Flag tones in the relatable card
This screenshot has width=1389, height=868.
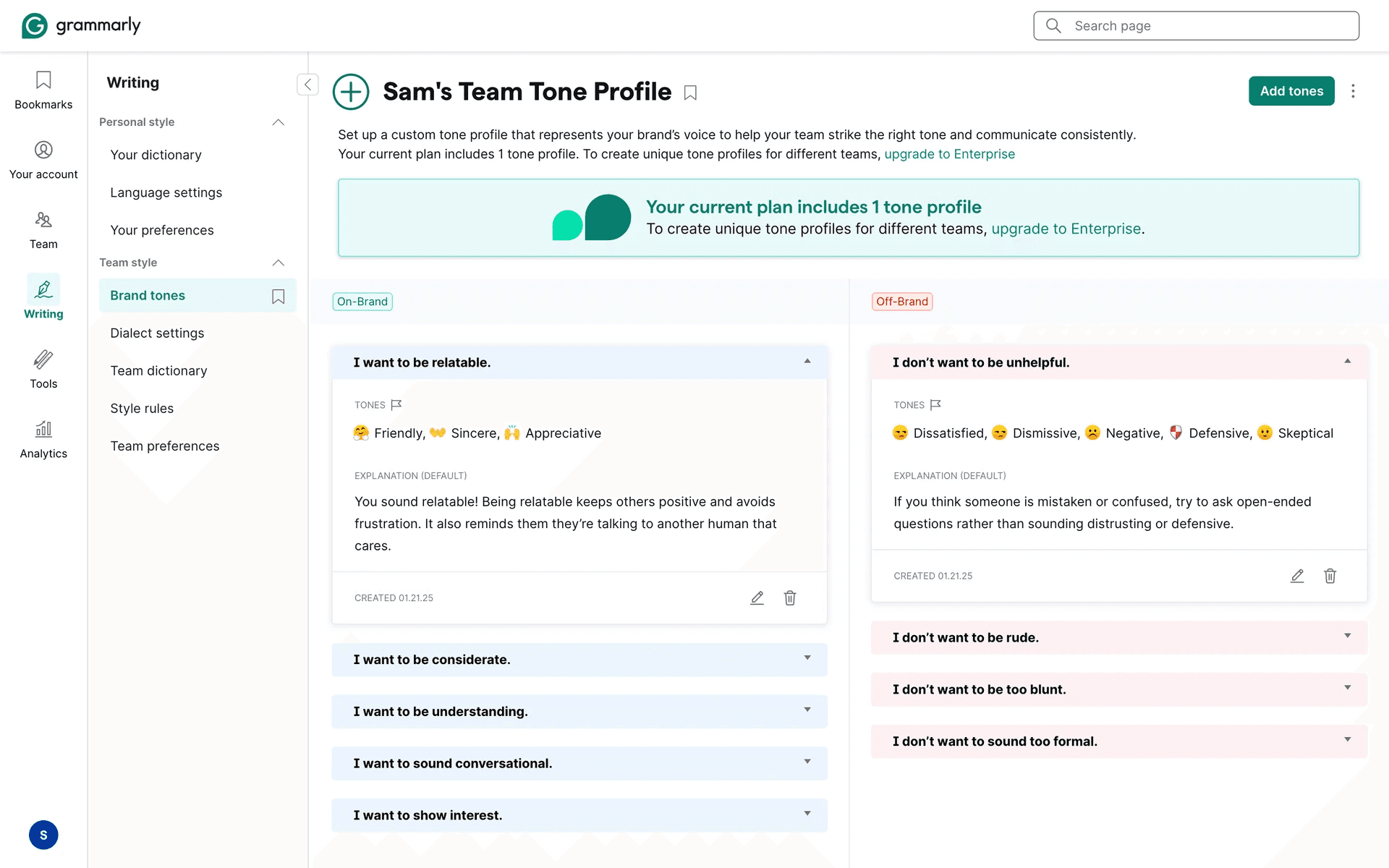396,405
